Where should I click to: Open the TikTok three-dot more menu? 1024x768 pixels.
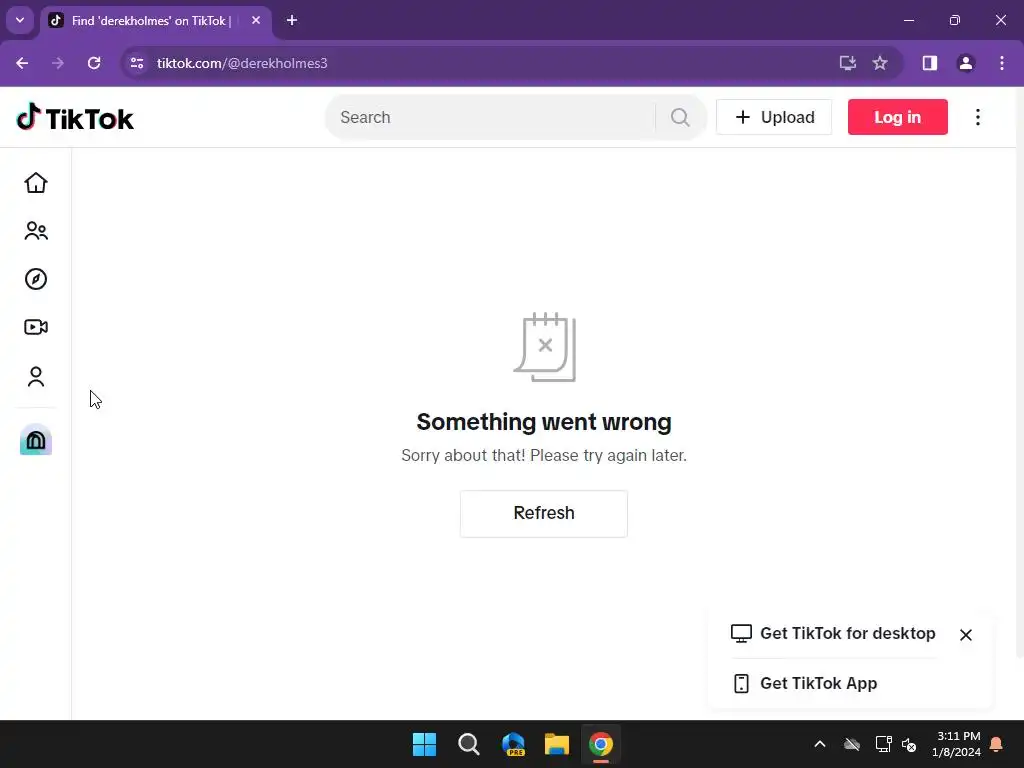coord(978,118)
